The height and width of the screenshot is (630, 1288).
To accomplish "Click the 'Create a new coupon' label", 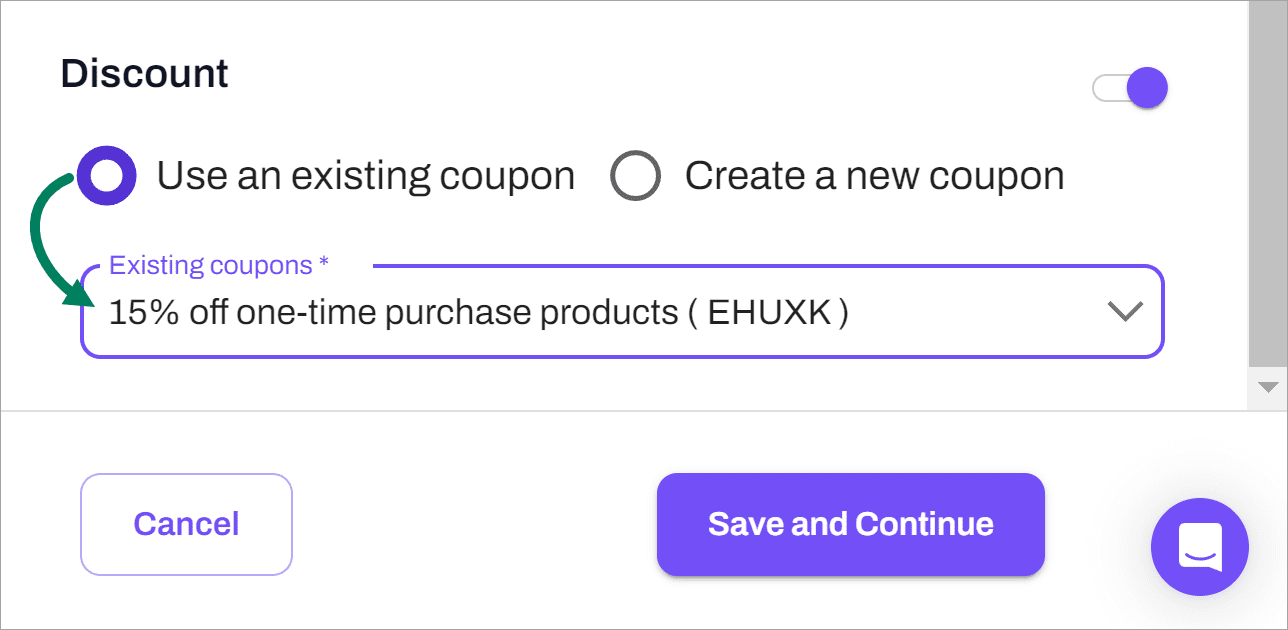I will click(874, 176).
